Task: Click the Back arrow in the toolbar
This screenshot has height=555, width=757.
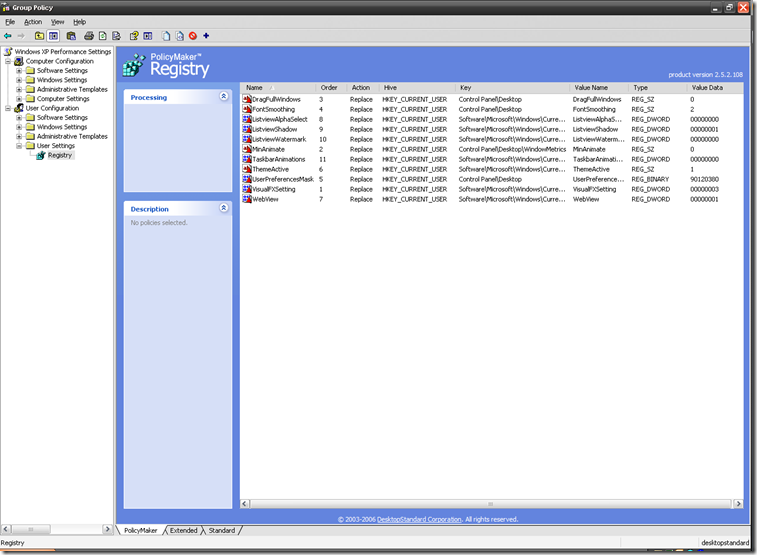Action: 8,36
